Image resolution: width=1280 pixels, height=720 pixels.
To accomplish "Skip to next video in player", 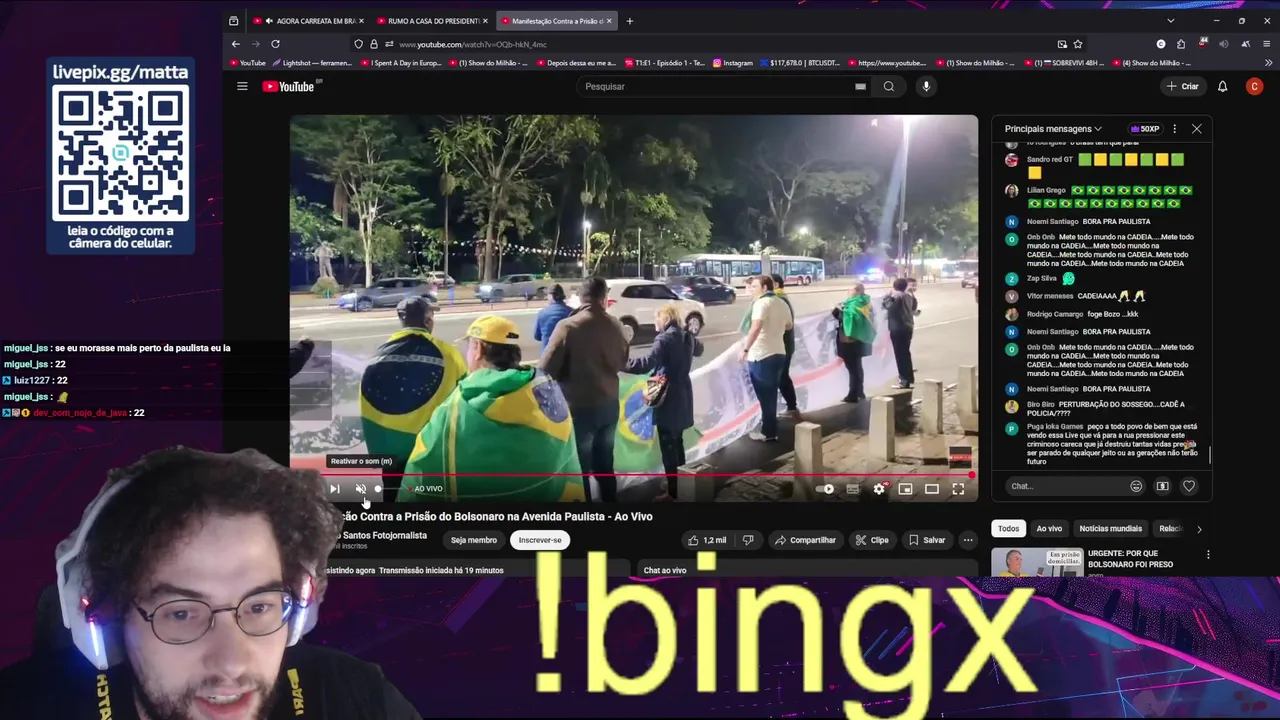I will tap(335, 489).
